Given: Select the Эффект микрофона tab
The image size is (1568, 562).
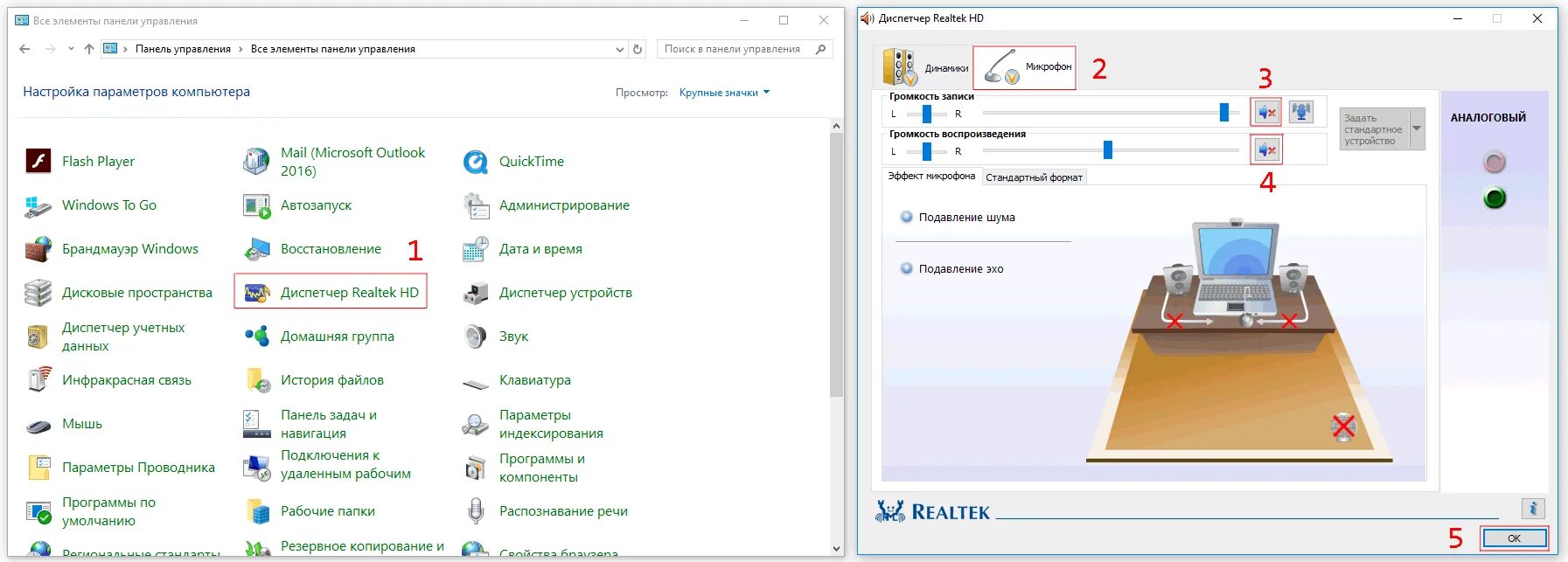Looking at the screenshot, I should point(931,177).
